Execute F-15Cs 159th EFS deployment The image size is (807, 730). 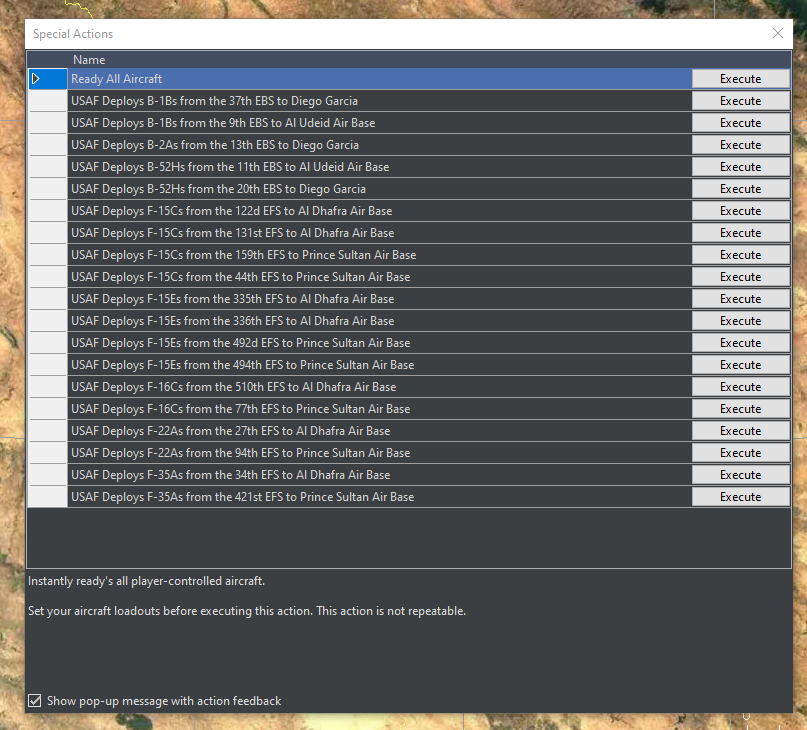(740, 255)
